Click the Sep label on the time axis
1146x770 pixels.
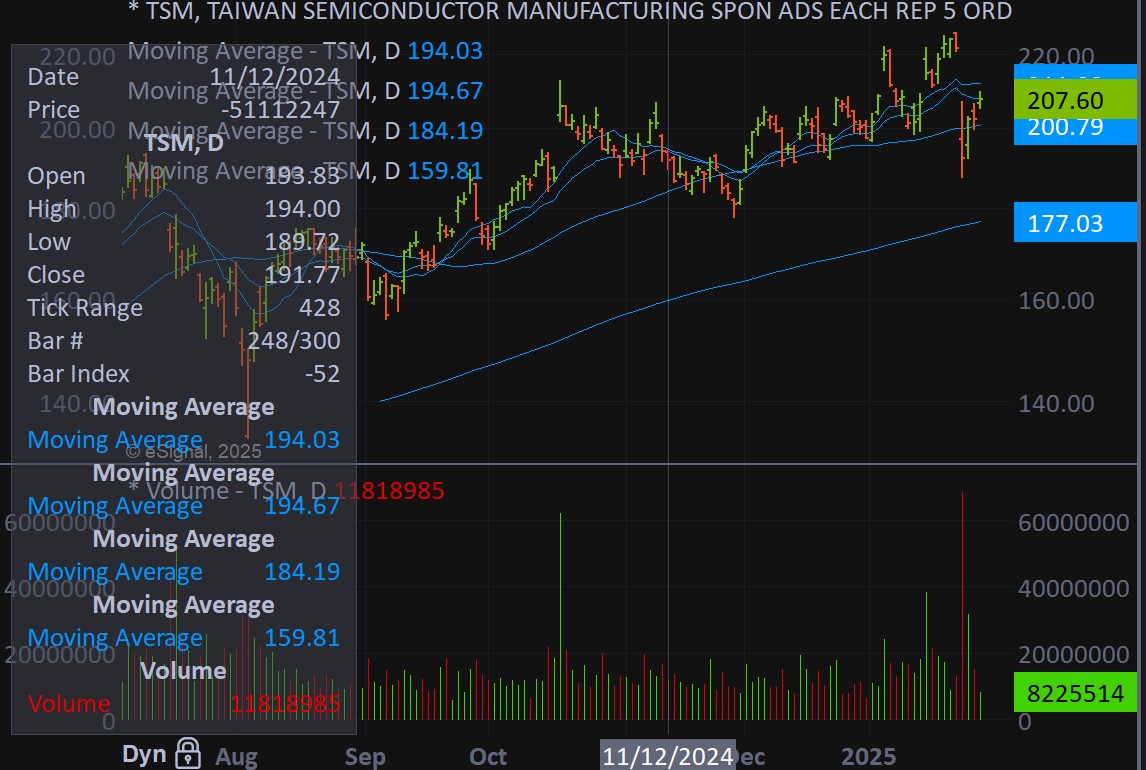365,757
